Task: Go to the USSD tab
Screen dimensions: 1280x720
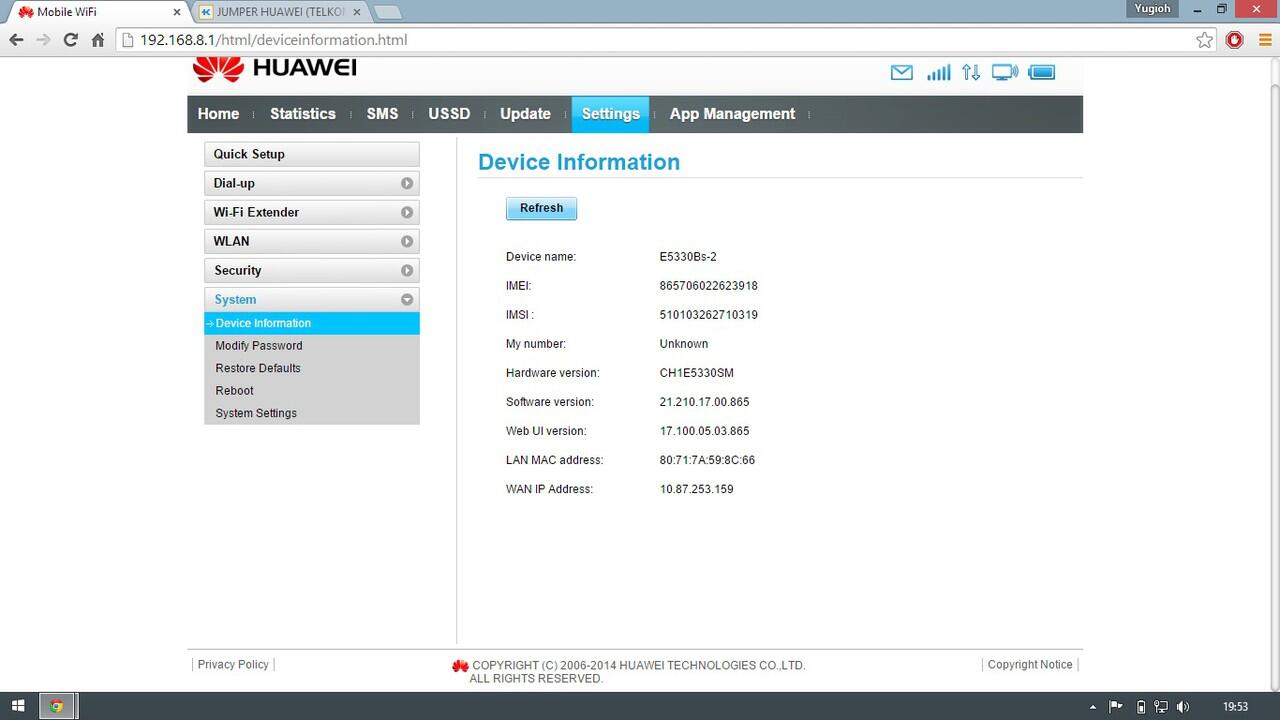Action: point(449,114)
